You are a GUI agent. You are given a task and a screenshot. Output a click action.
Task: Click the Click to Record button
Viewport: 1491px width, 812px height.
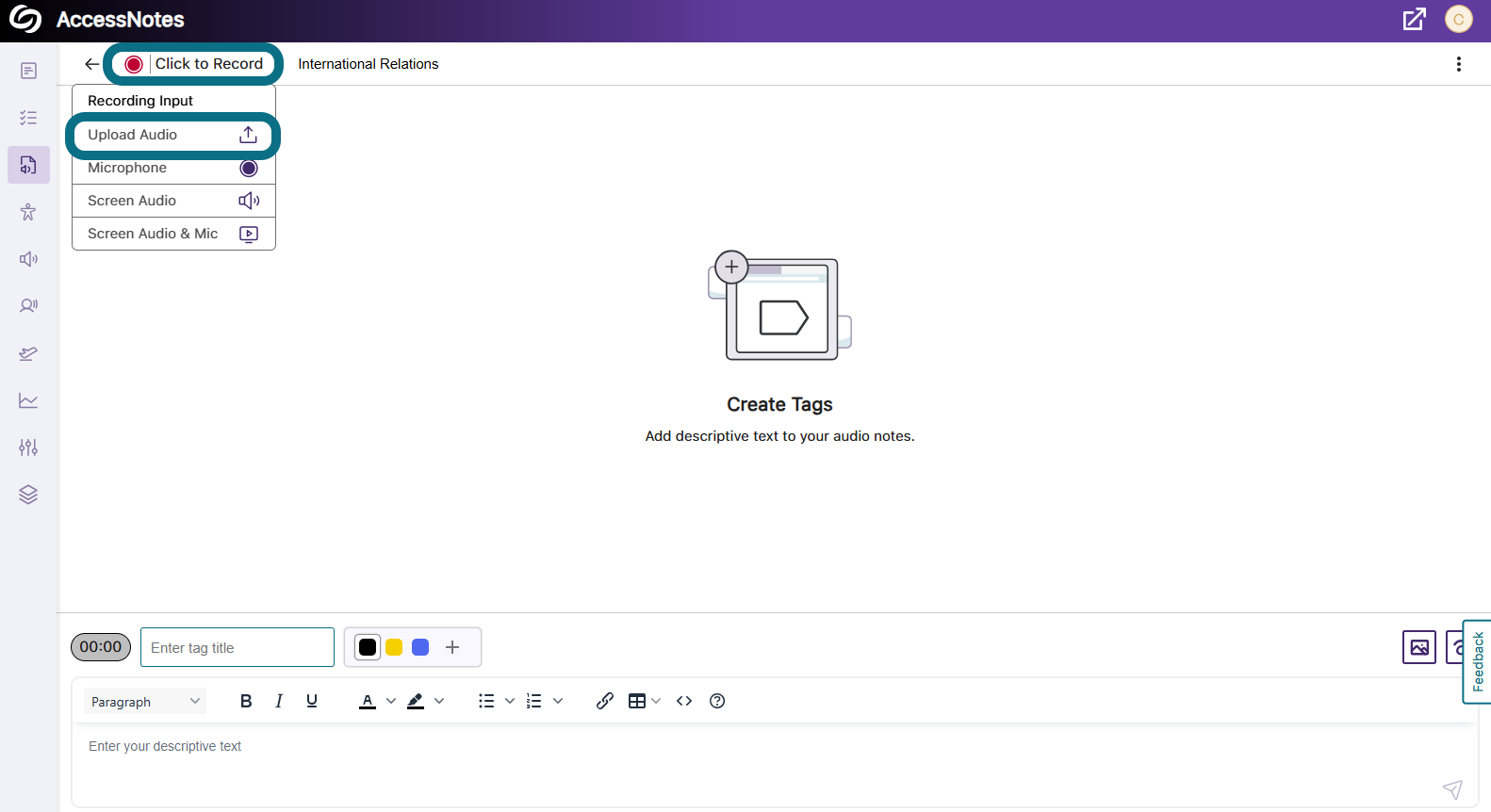[x=194, y=64]
